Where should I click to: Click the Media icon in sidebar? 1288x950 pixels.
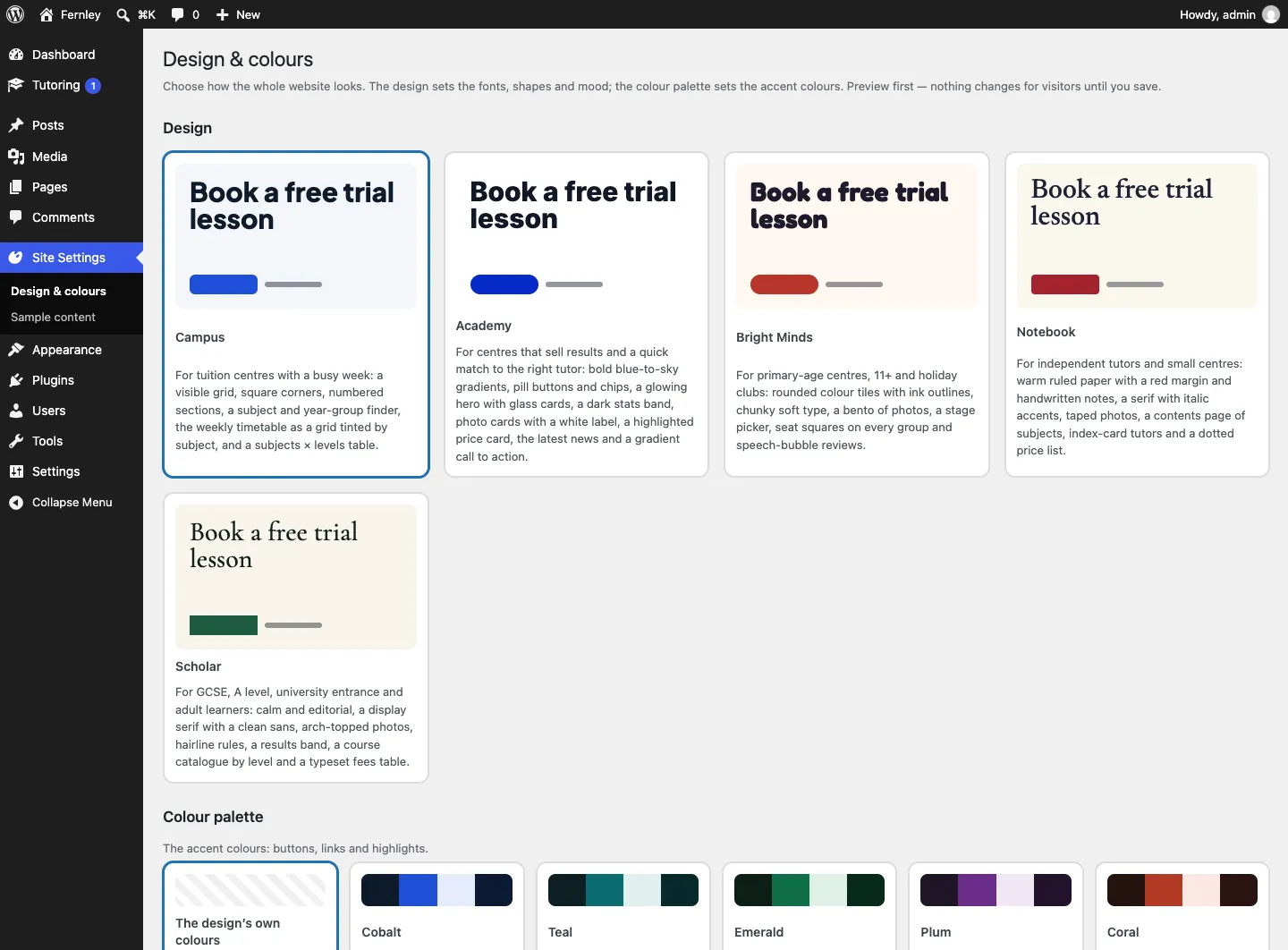coord(16,157)
